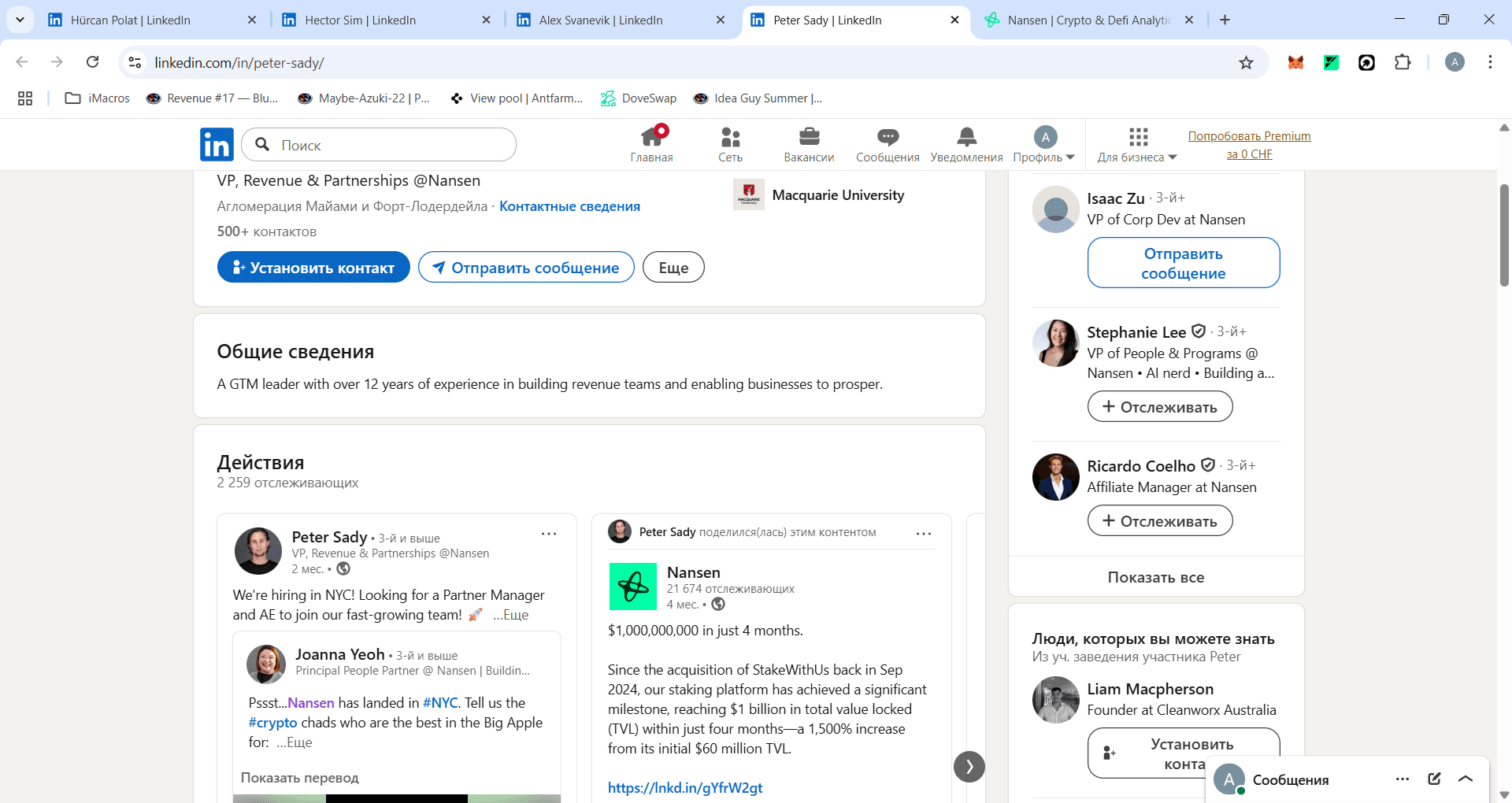This screenshot has width=1512, height=803.
Task: Open the LinkedIn home logo
Action: pyautogui.click(x=217, y=145)
